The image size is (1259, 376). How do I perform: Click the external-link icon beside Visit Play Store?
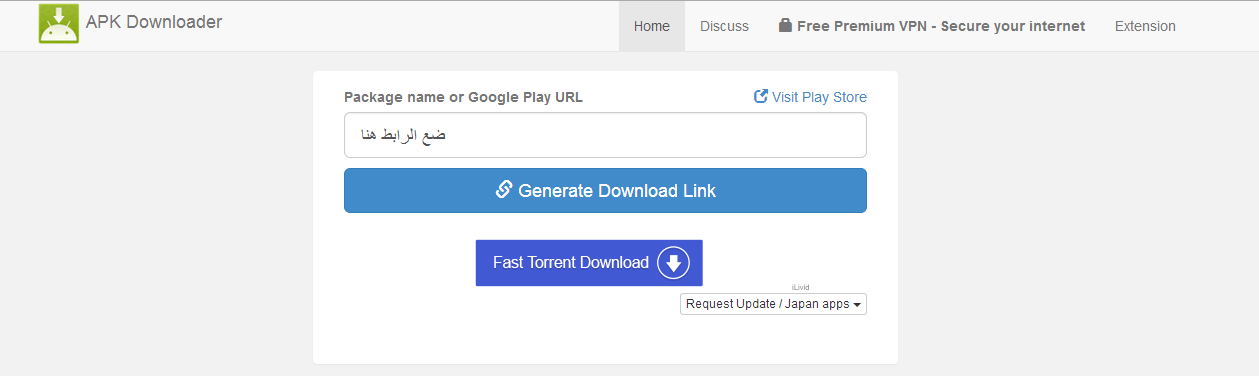tap(761, 97)
